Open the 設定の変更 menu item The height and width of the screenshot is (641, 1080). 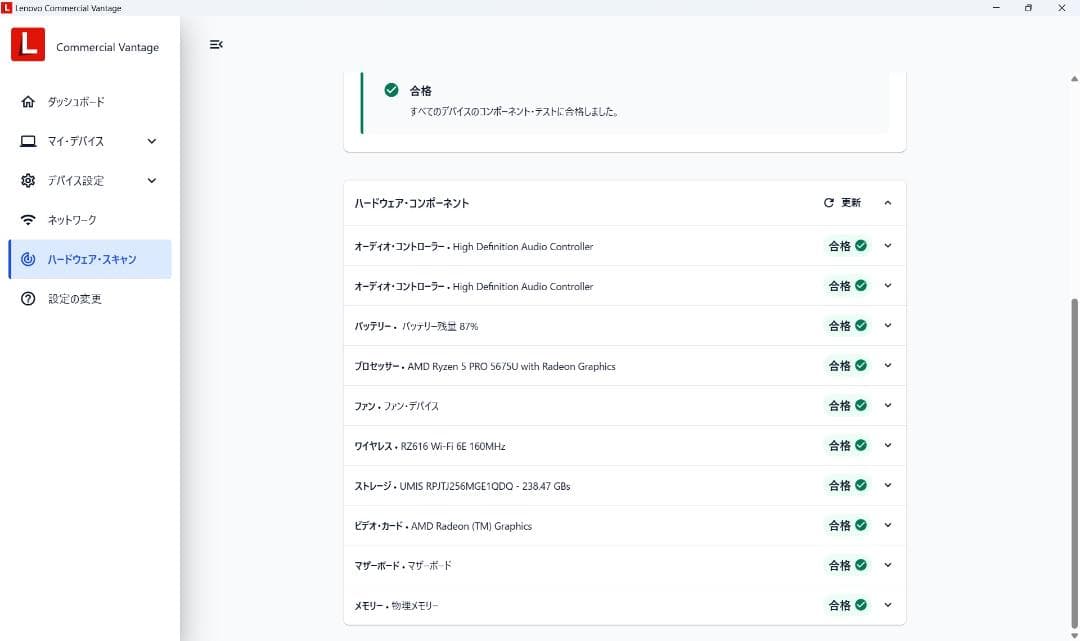click(75, 299)
